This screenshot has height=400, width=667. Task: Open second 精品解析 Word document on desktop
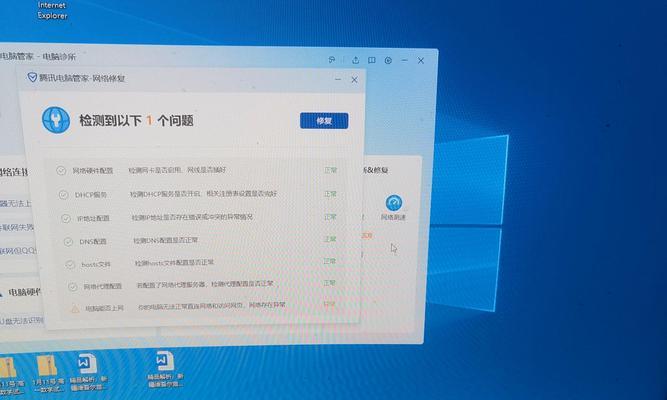click(165, 369)
